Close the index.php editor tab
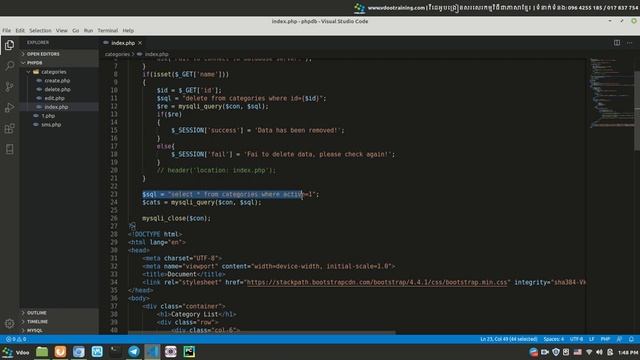Screen dimensions: 640x360 tap(140, 42)
